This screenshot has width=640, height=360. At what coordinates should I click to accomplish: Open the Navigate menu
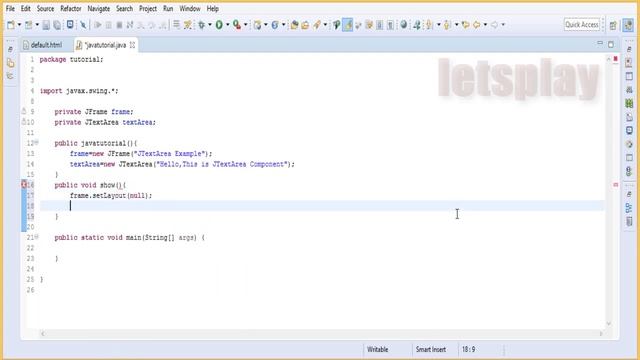pos(99,9)
